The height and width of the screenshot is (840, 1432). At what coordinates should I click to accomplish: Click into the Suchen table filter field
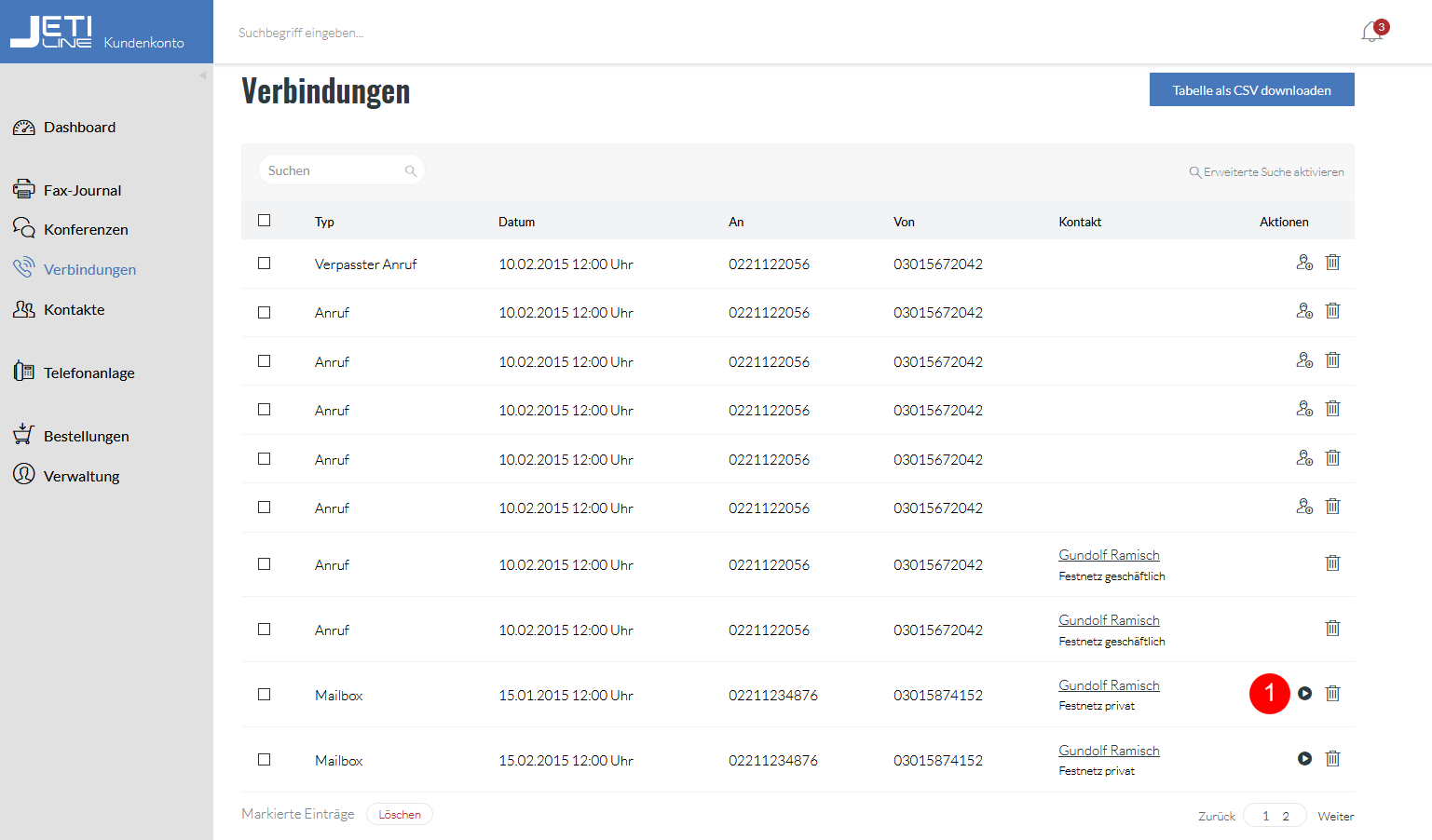coord(341,170)
